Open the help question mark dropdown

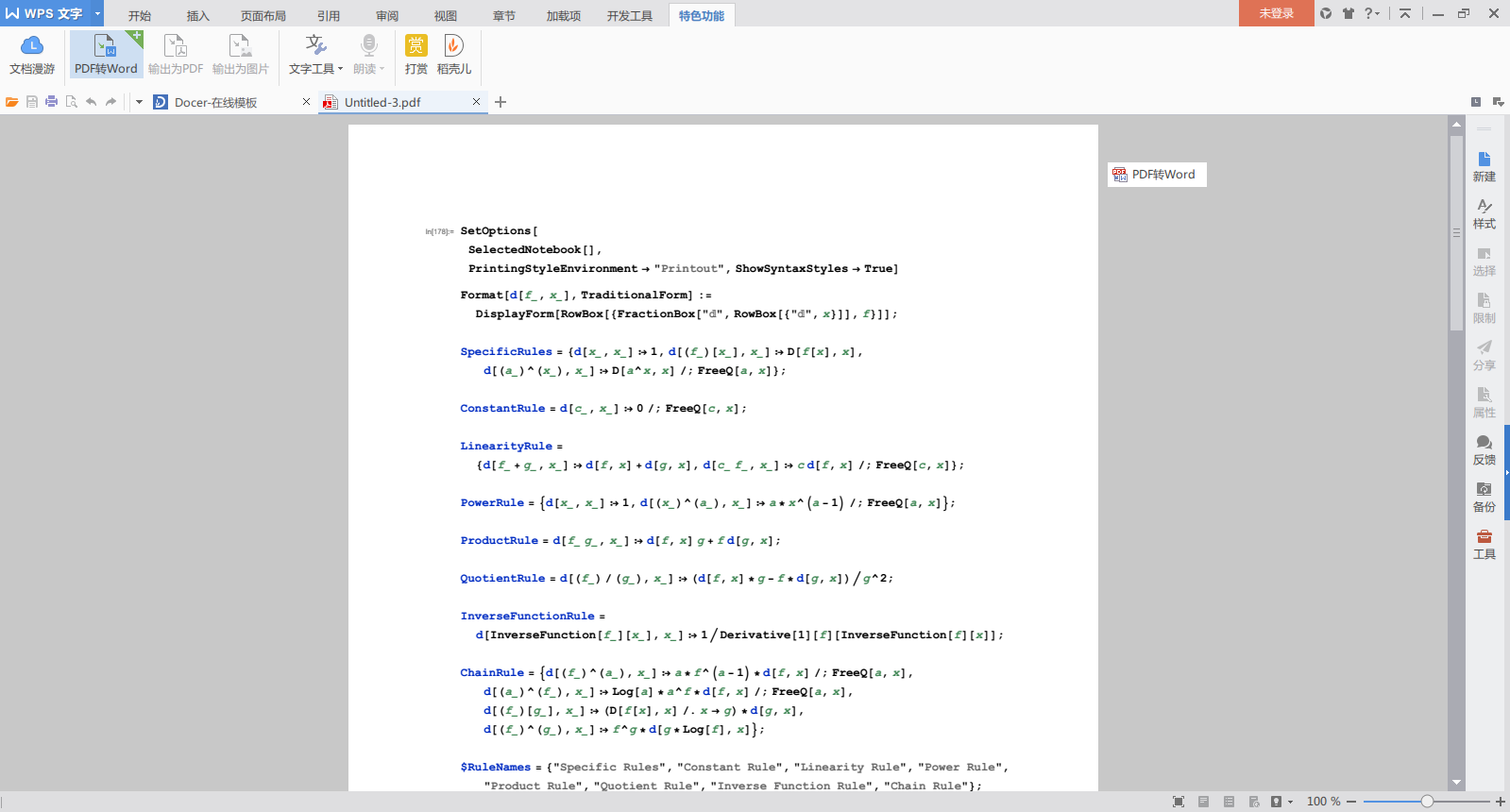(x=1372, y=13)
